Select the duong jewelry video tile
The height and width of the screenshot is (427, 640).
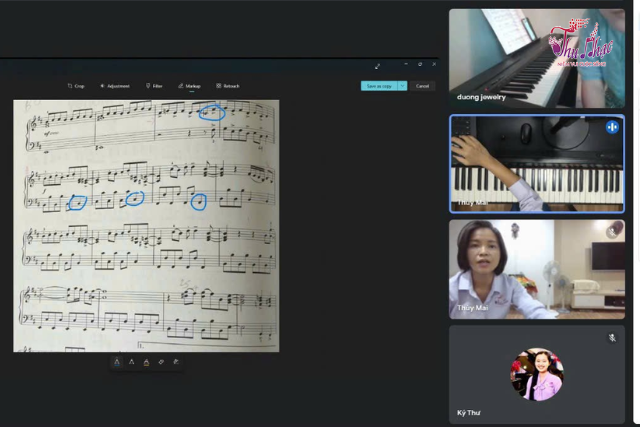[537, 58]
